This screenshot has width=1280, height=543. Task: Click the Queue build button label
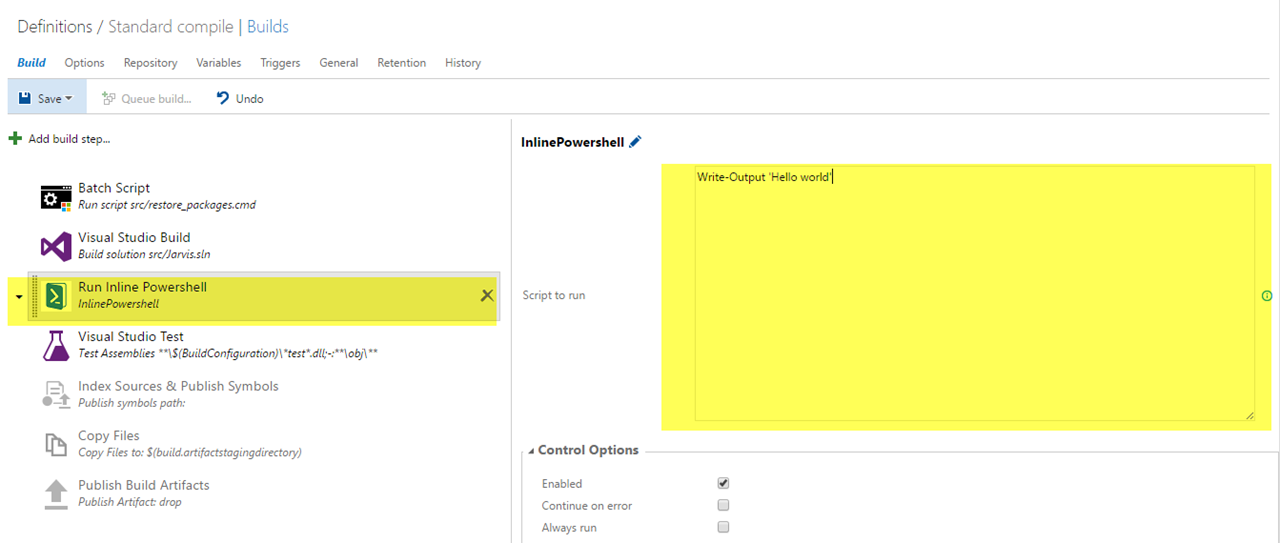click(x=156, y=98)
